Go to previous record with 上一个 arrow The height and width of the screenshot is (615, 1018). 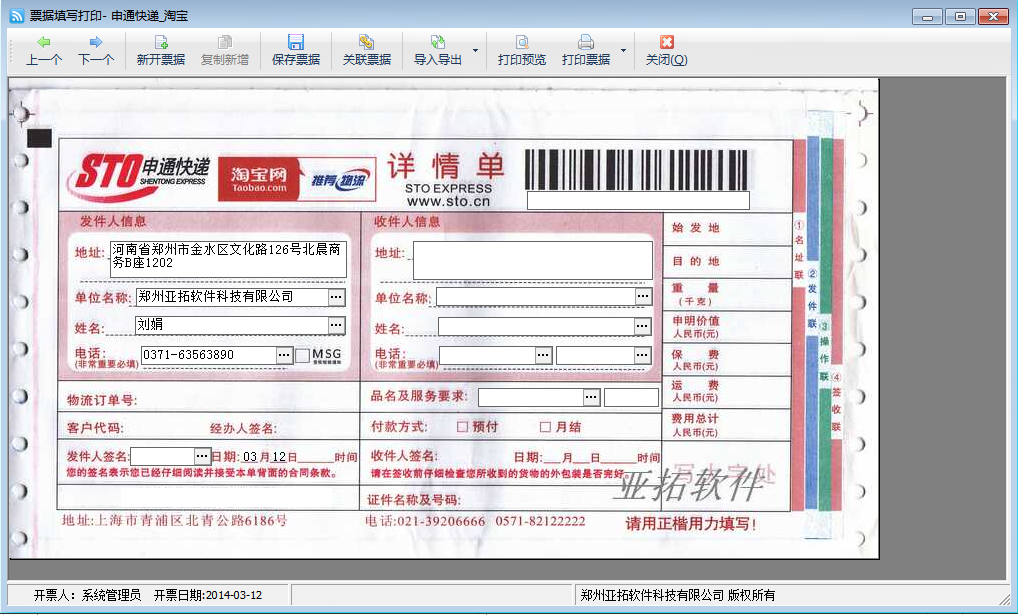point(43,51)
